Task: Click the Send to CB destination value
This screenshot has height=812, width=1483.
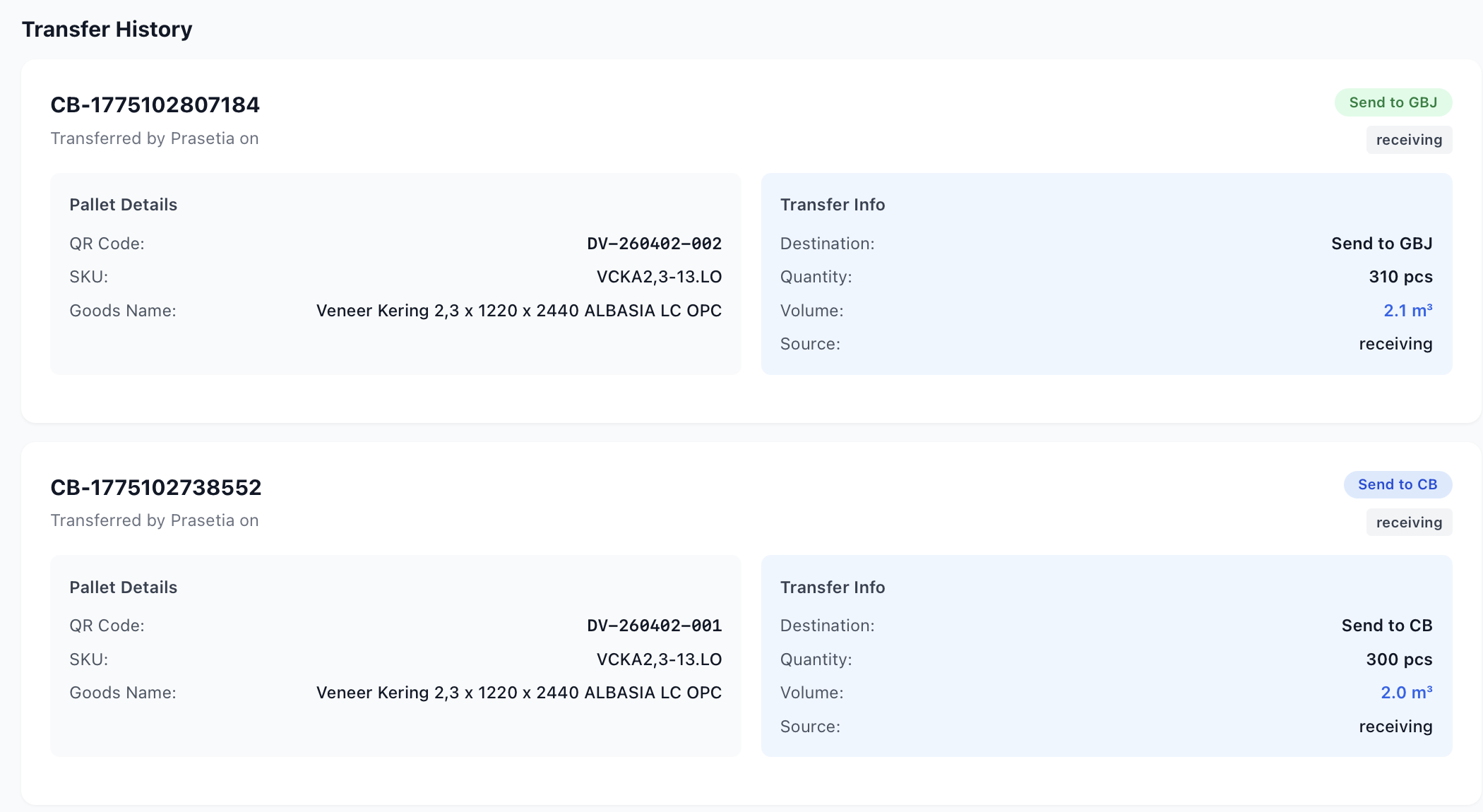Action: (1386, 626)
